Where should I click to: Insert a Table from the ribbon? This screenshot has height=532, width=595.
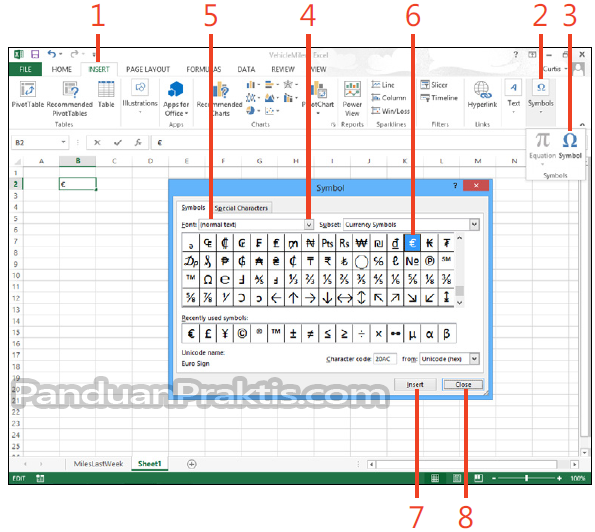tap(106, 94)
